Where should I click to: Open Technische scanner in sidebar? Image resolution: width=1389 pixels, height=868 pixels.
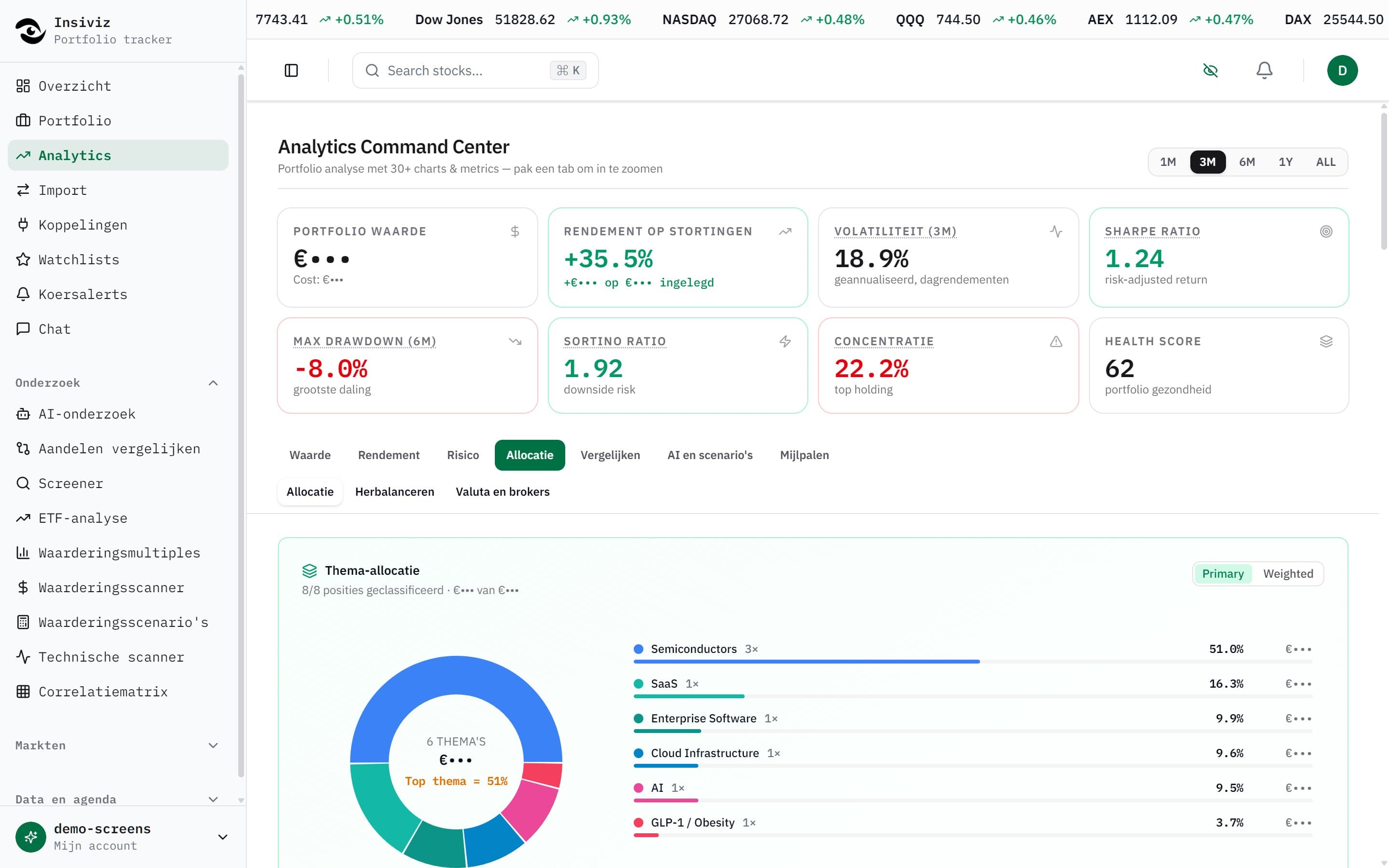[118, 657]
